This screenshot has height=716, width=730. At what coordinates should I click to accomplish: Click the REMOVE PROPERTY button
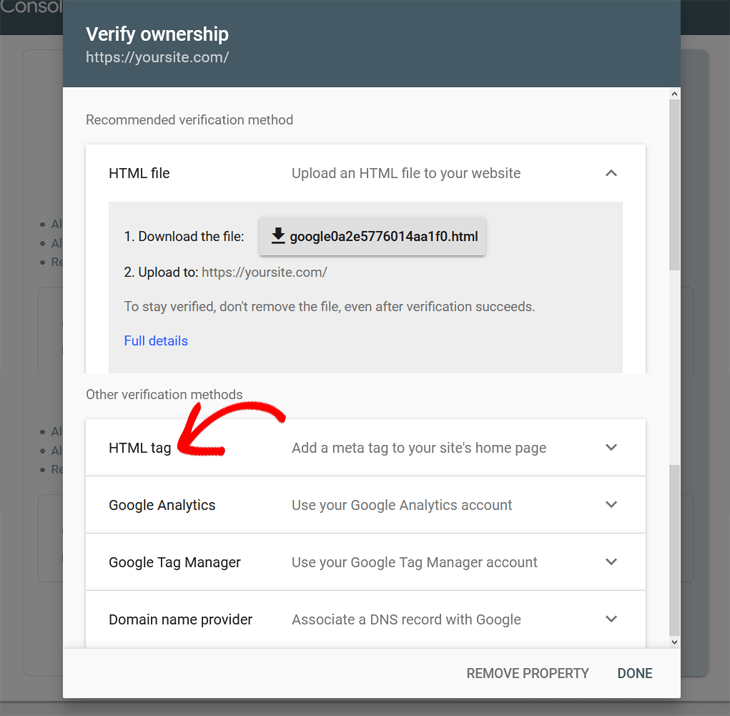pos(527,673)
